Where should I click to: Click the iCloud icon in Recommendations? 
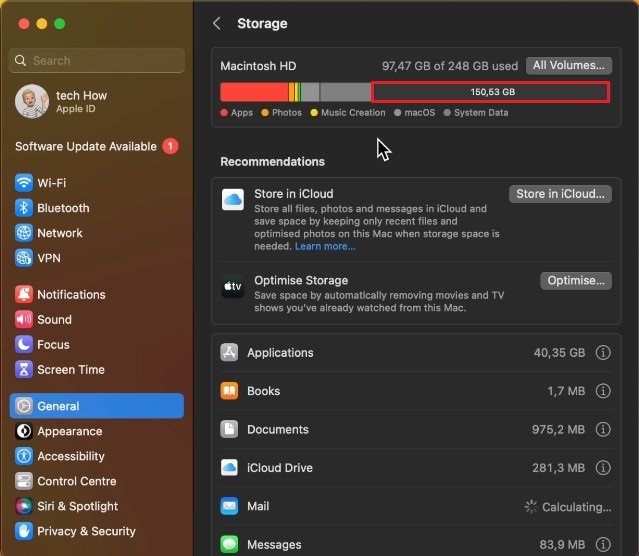coord(232,199)
